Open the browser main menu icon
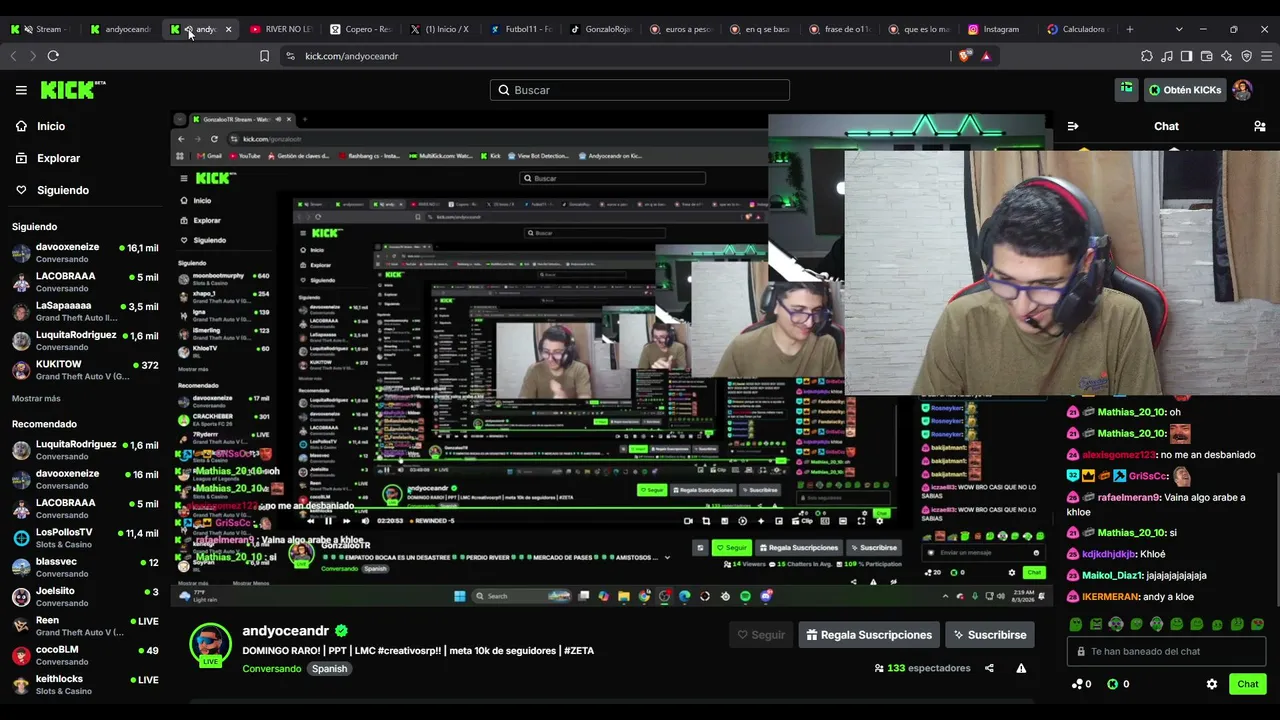Image resolution: width=1280 pixels, height=720 pixels. 1266,56
